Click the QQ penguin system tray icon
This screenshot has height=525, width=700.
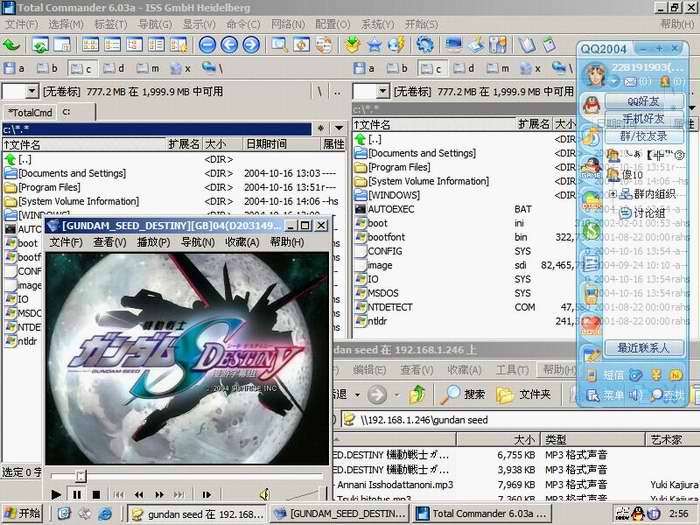(638, 514)
